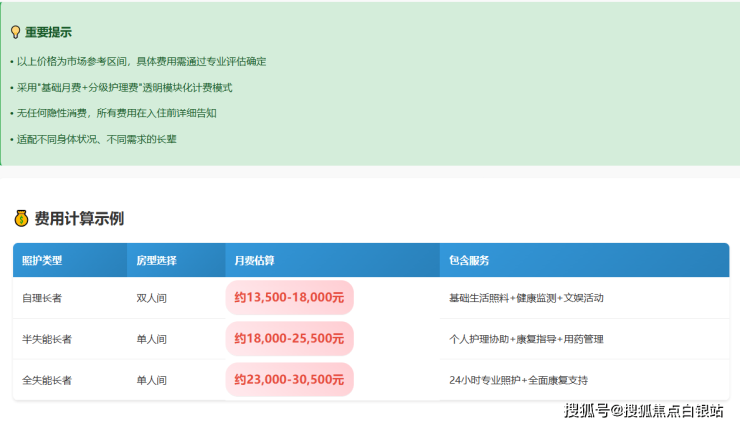Viewport: 740px width, 426px height.
Task: Click the lightbulb icon beside 重要提示
Action: coord(15,32)
